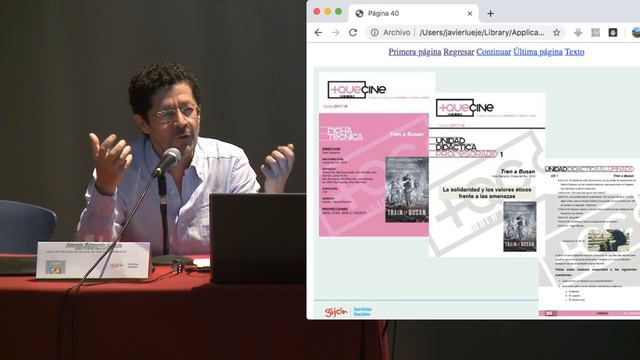640x360 pixels.
Task: Open site info icon beside Archivo
Action: pos(374,33)
